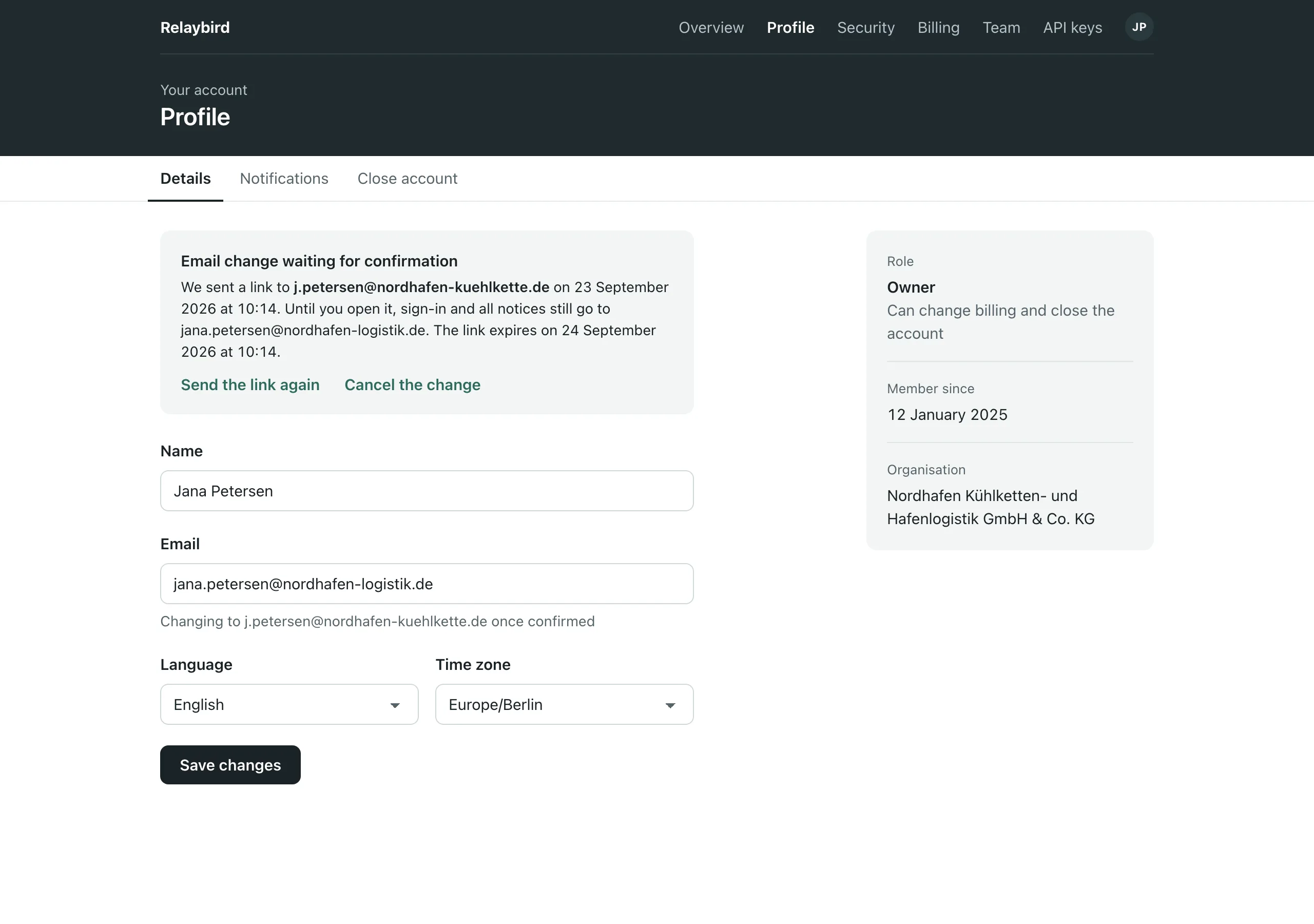The image size is (1314, 924).
Task: Click '12 January 2025' member date
Action: pos(946,414)
